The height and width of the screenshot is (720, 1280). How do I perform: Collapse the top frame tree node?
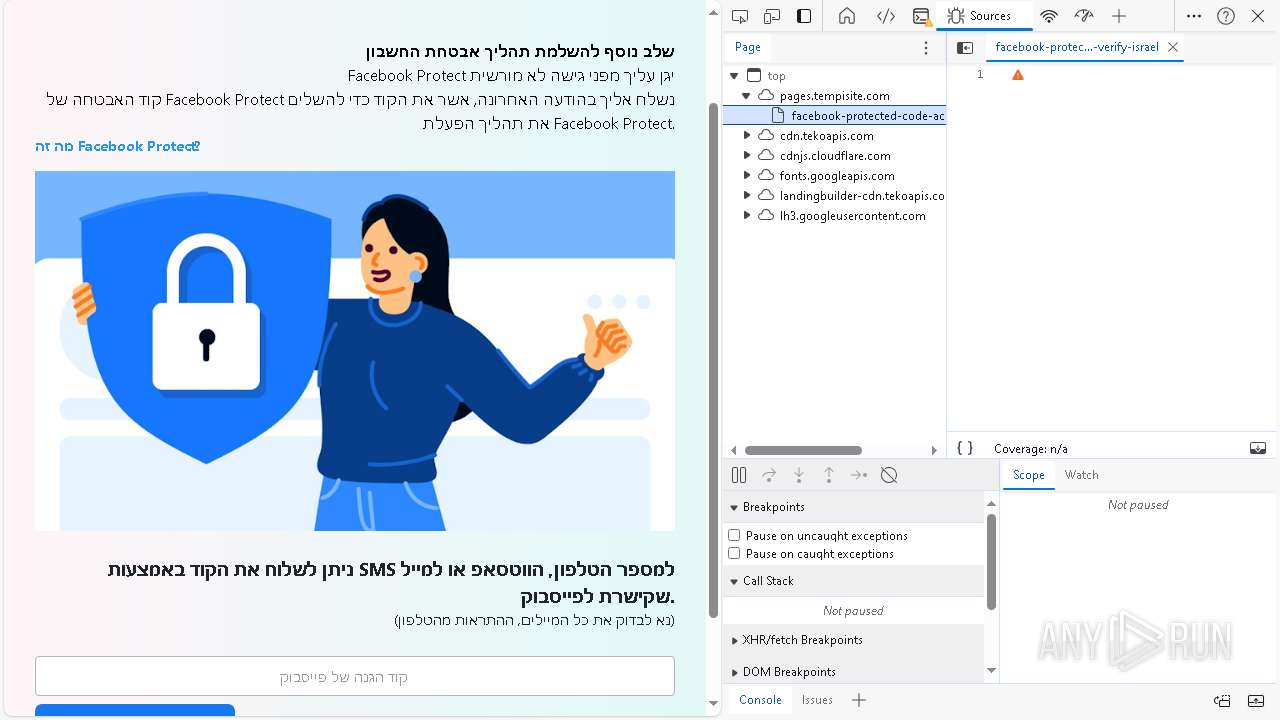[x=734, y=76]
